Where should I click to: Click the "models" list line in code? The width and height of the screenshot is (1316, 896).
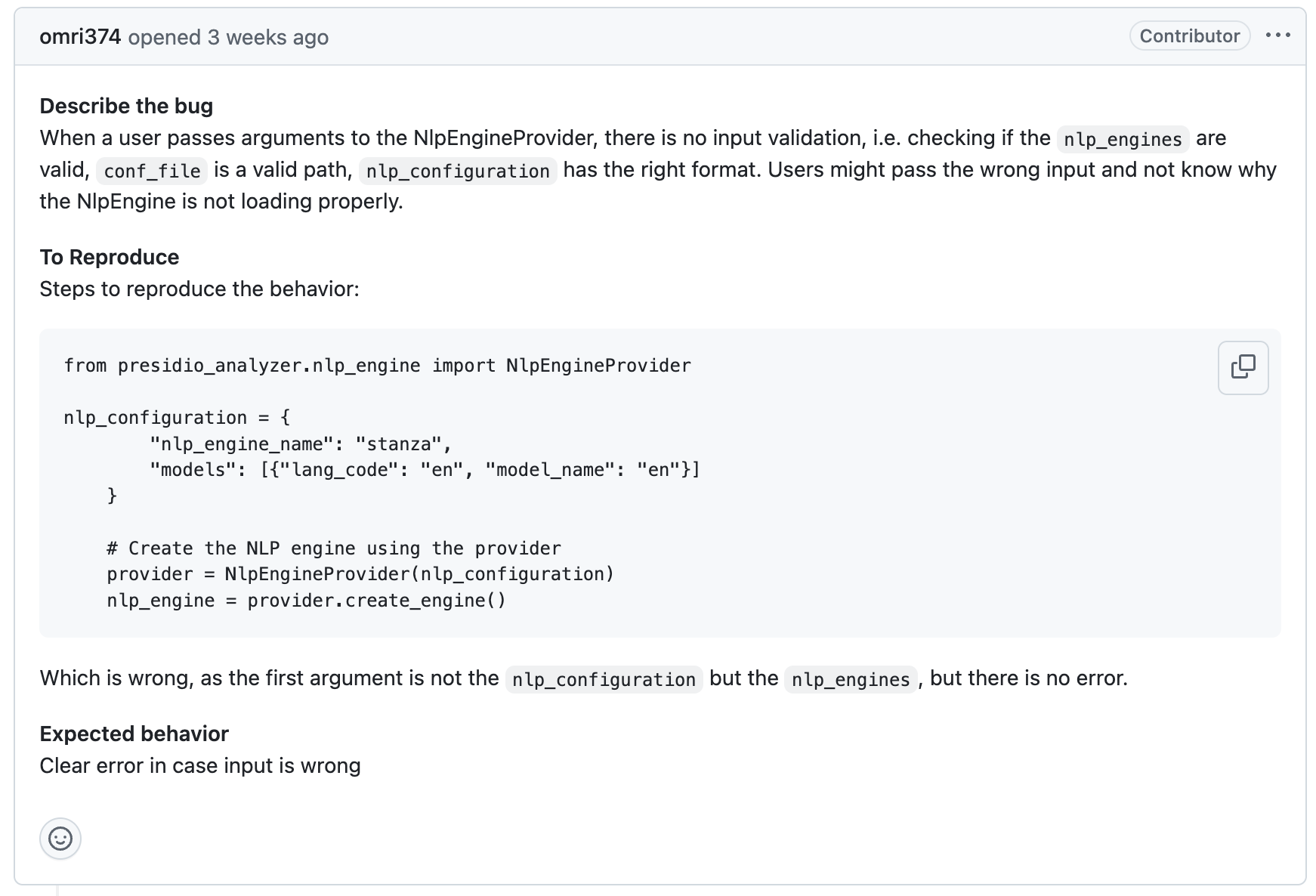(x=425, y=470)
